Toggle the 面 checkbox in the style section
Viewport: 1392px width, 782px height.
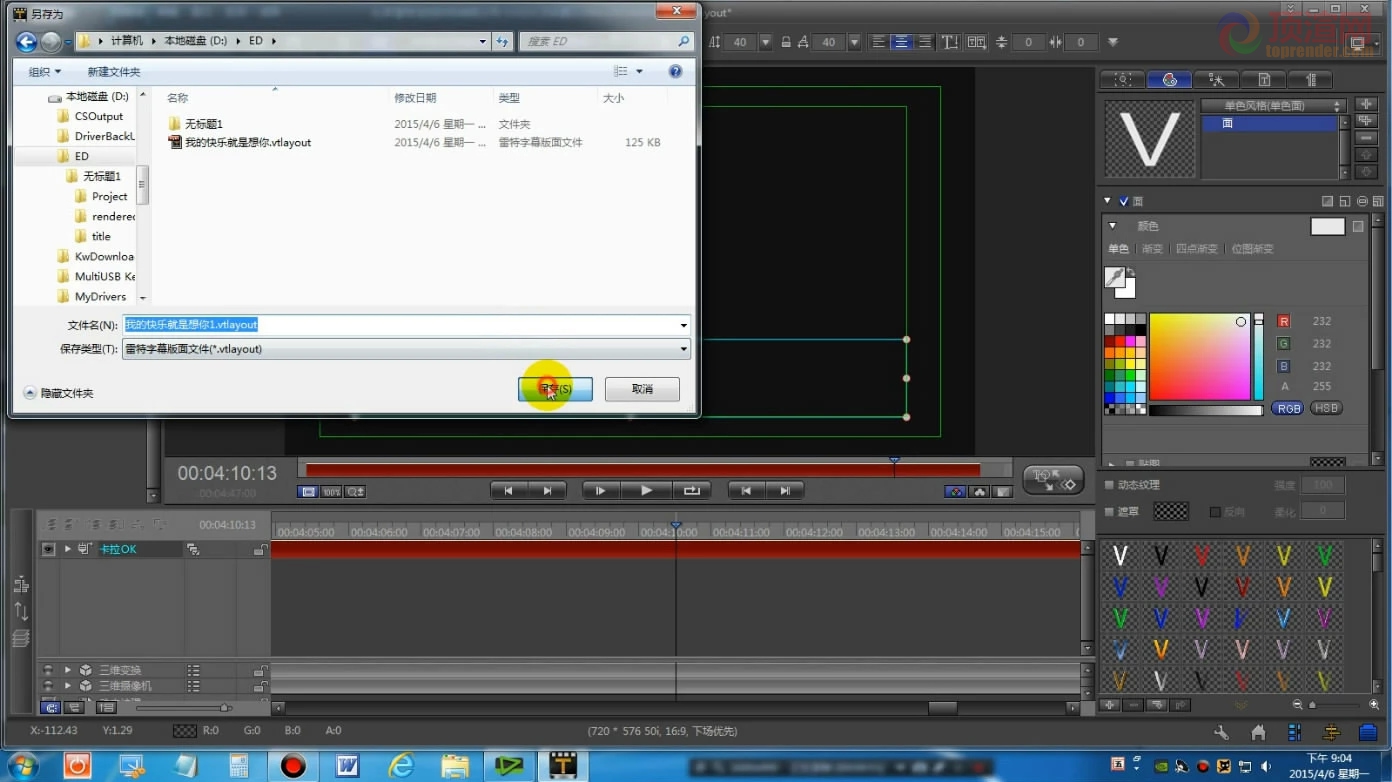tap(1124, 201)
